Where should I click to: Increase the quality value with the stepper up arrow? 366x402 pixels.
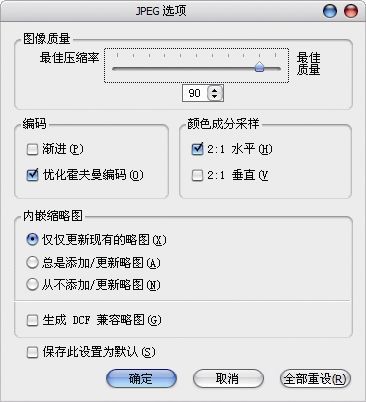(214, 90)
